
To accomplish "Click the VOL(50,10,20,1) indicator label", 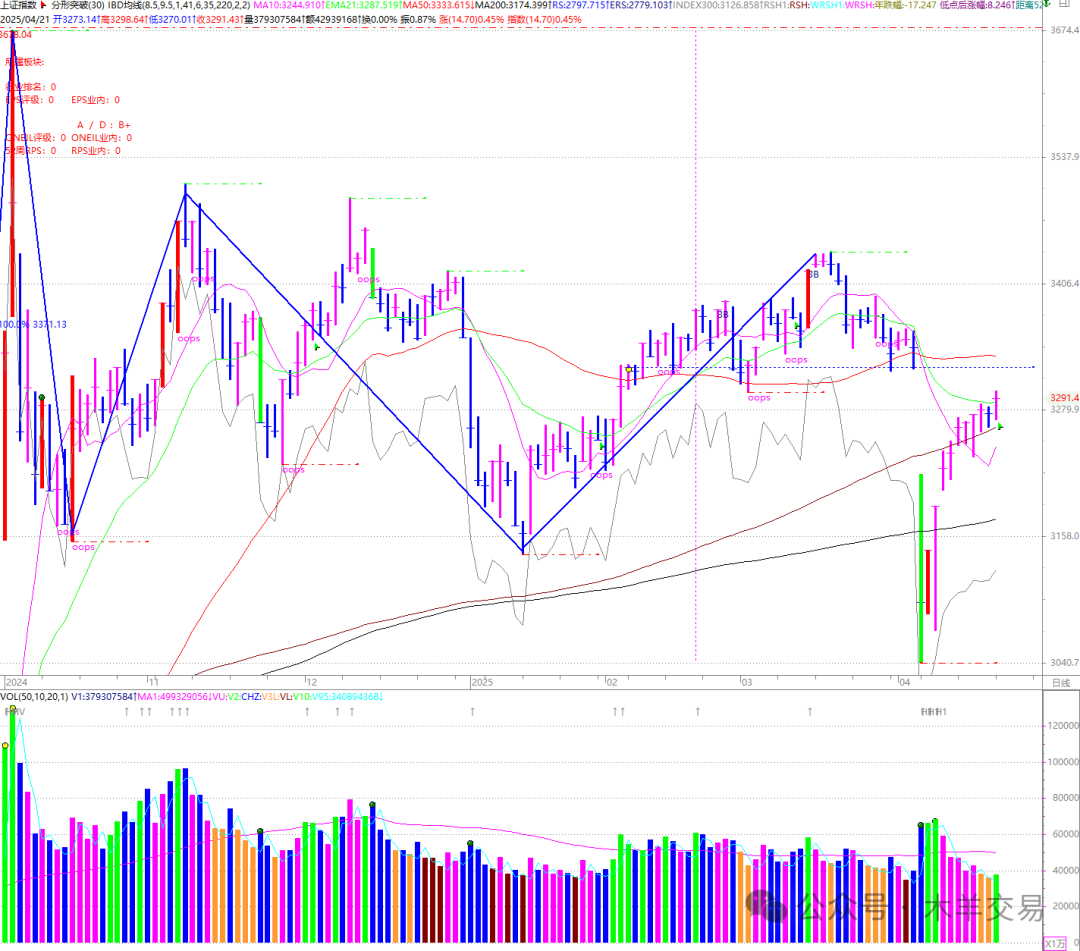I will point(34,697).
